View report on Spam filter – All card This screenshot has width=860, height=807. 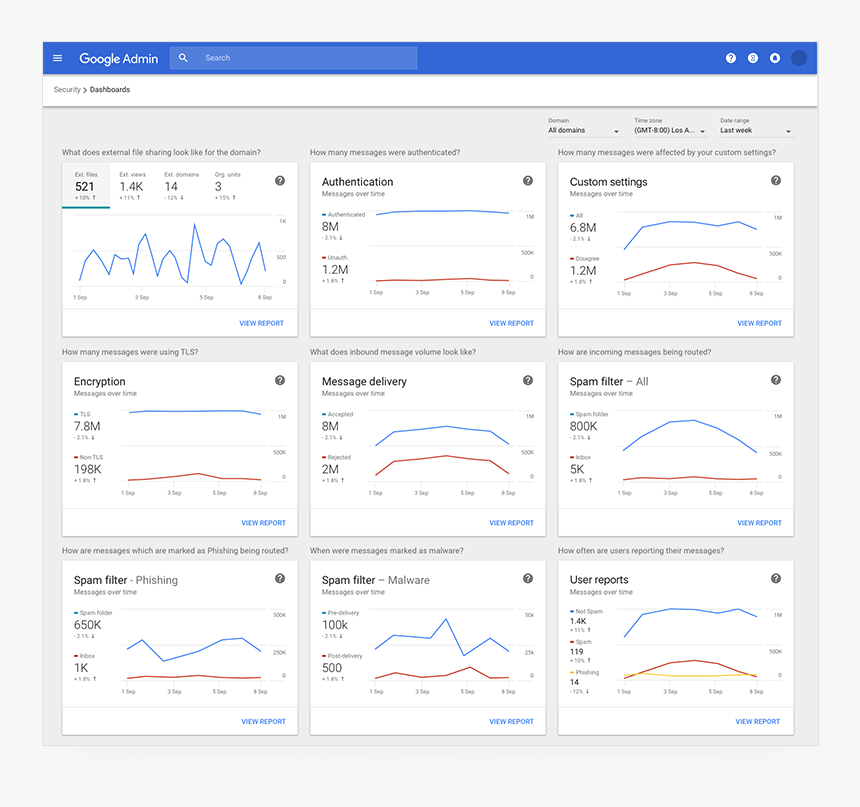coord(759,523)
